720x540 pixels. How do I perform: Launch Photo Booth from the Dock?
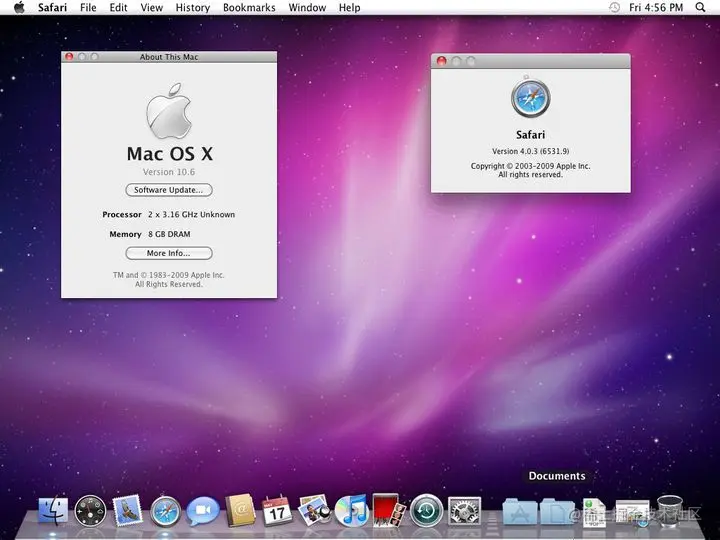click(389, 510)
